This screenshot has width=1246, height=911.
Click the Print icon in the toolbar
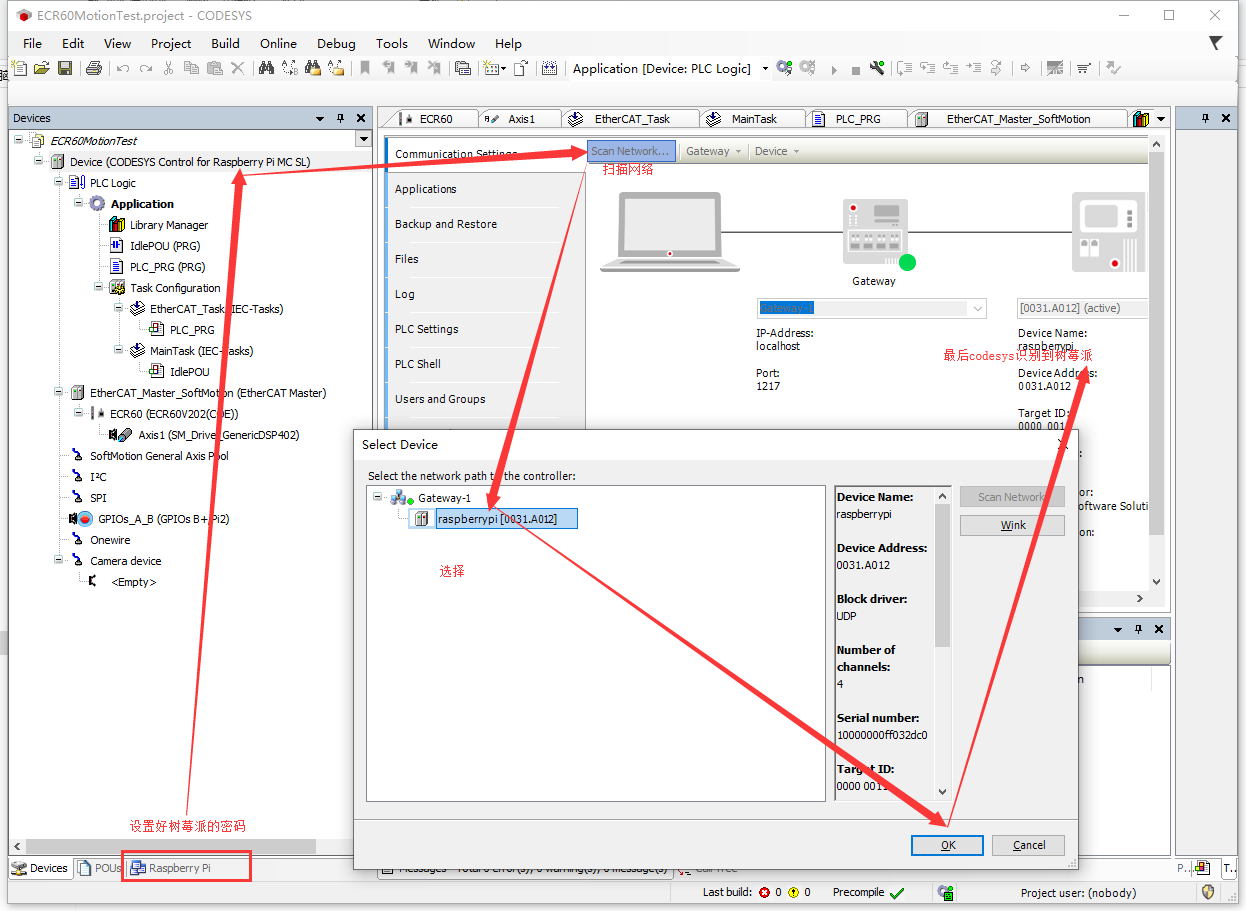click(x=94, y=68)
